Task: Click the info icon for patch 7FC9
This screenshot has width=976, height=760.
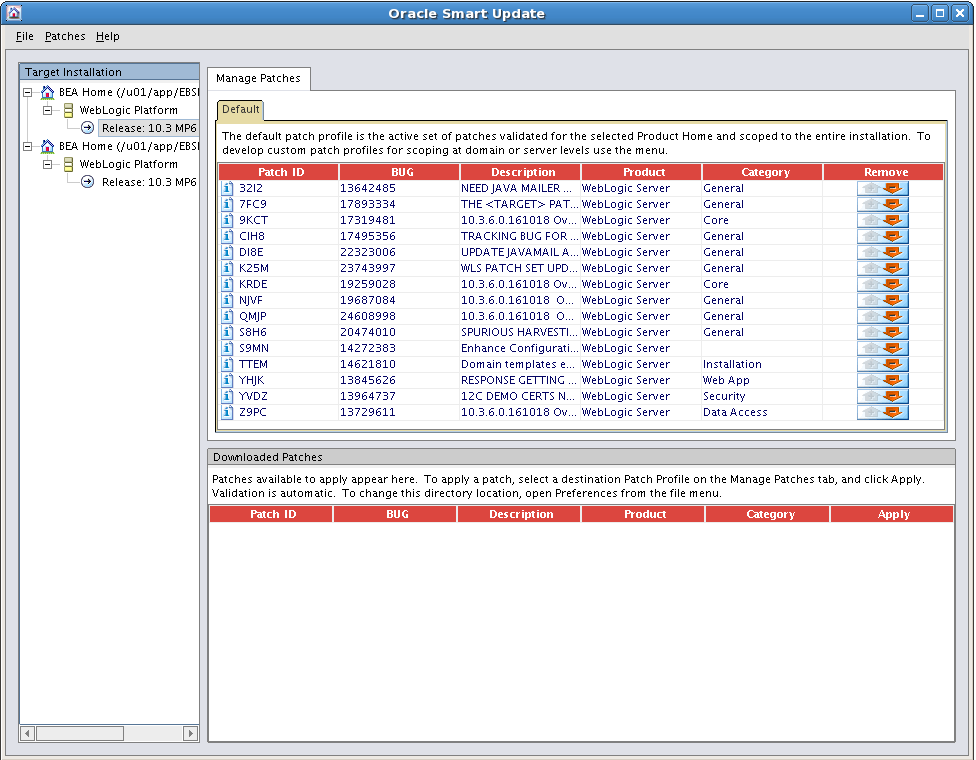Action: (x=228, y=204)
